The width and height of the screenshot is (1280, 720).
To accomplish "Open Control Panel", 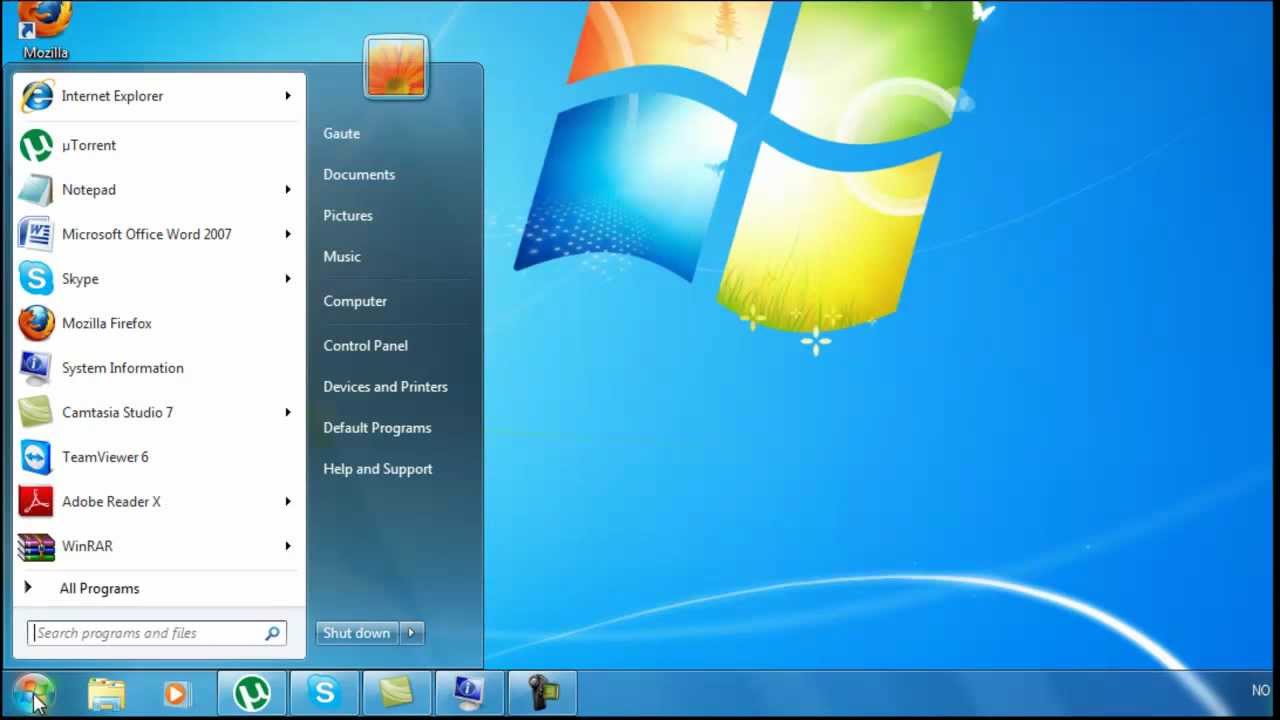I will click(365, 345).
